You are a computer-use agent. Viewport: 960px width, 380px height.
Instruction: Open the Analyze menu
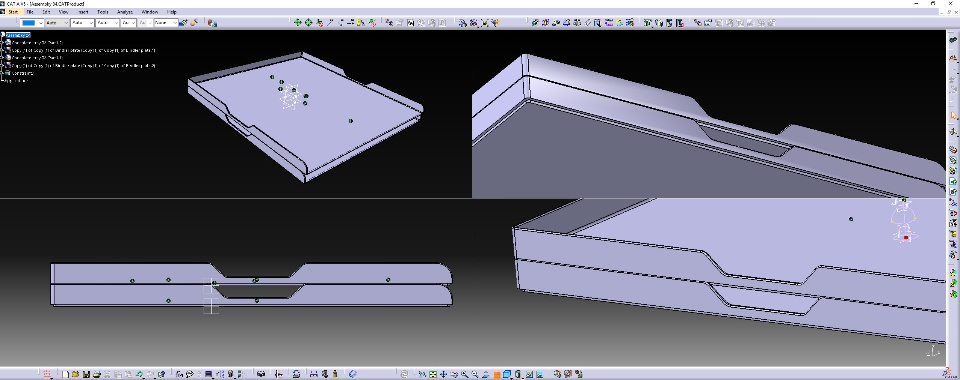[124, 12]
